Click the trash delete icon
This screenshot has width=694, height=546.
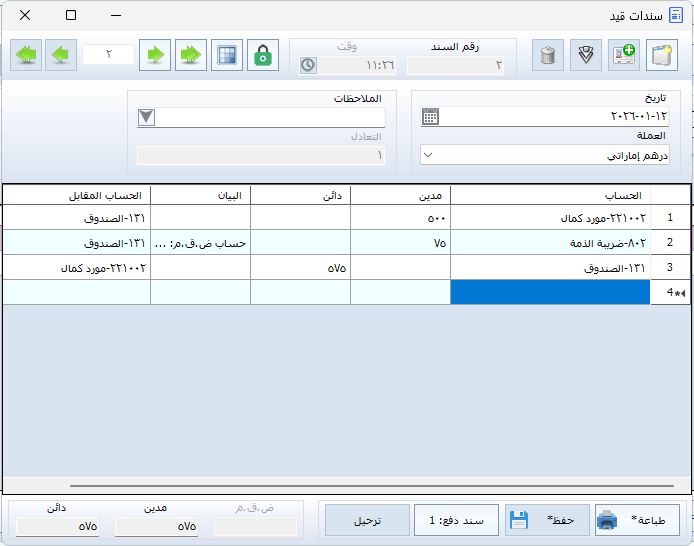coord(547,55)
